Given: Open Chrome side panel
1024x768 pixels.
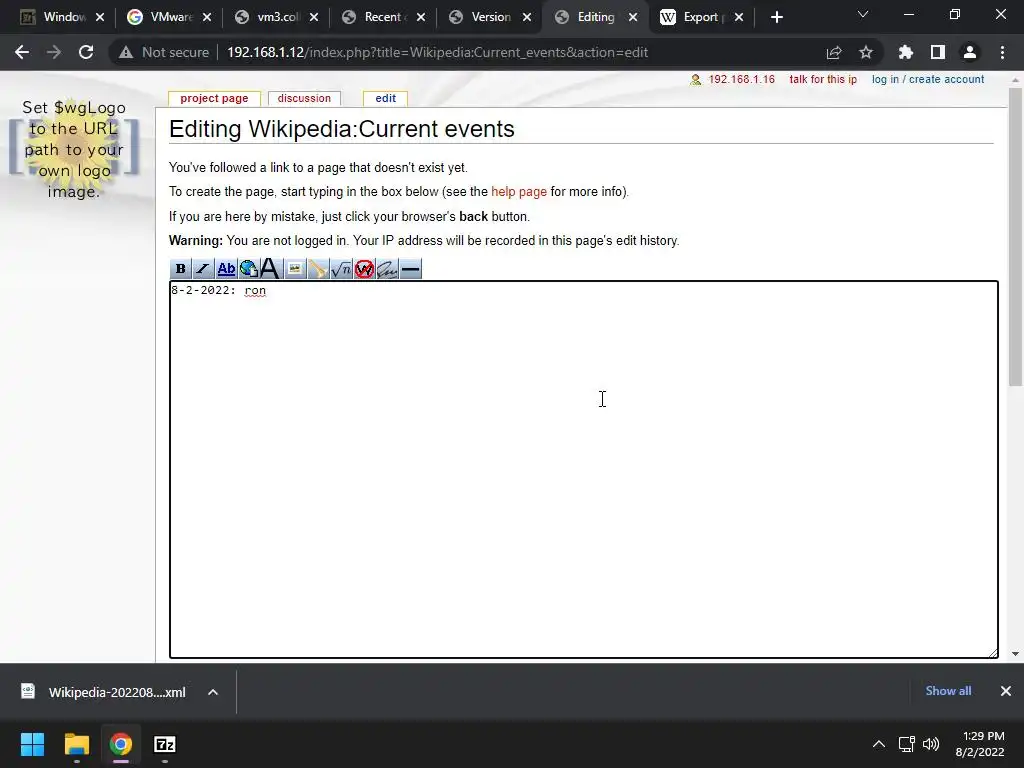Looking at the screenshot, I should (938, 52).
